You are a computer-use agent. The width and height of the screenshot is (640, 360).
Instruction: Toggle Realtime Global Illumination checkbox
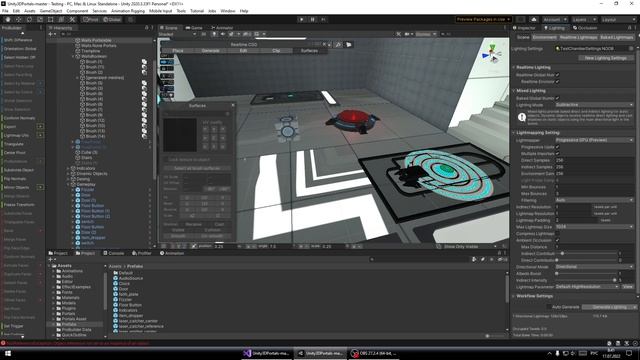coord(558,75)
